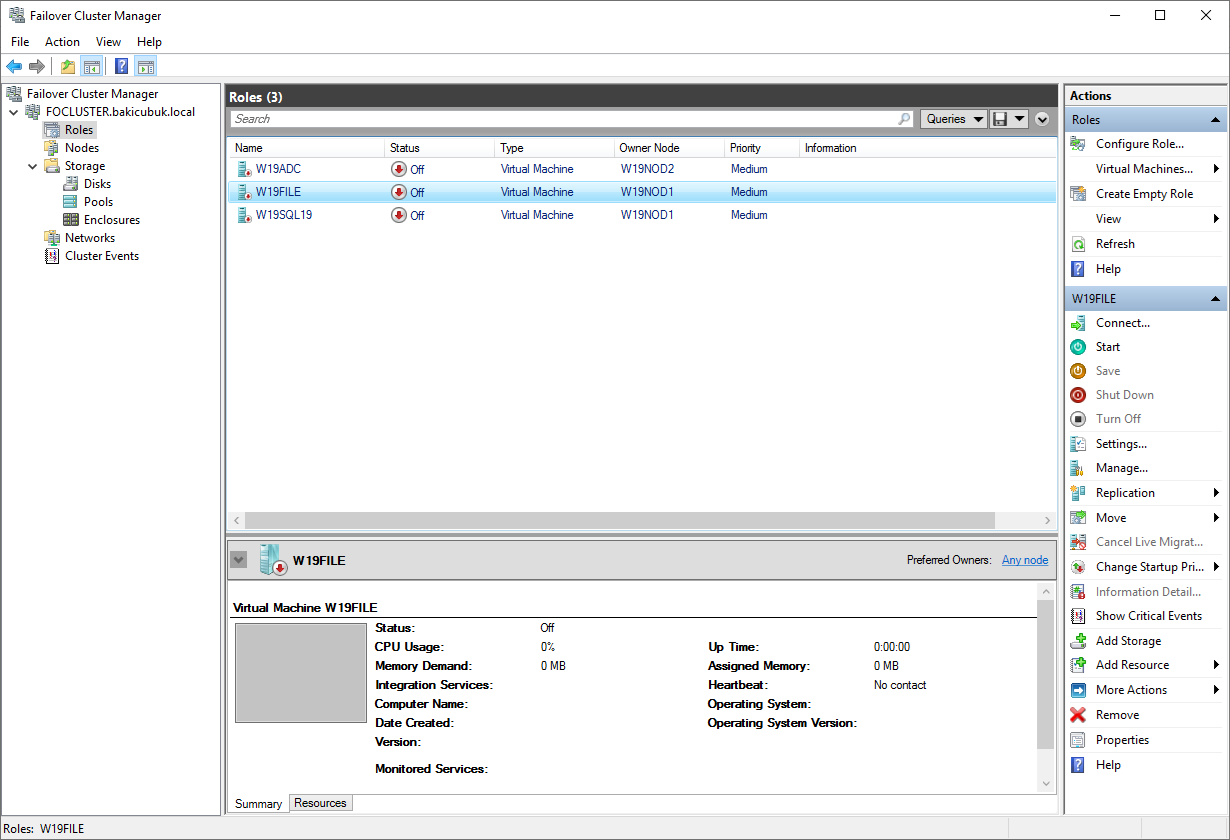Click the Help icon under W19FILE actions
The image size is (1230, 840).
click(1078, 765)
